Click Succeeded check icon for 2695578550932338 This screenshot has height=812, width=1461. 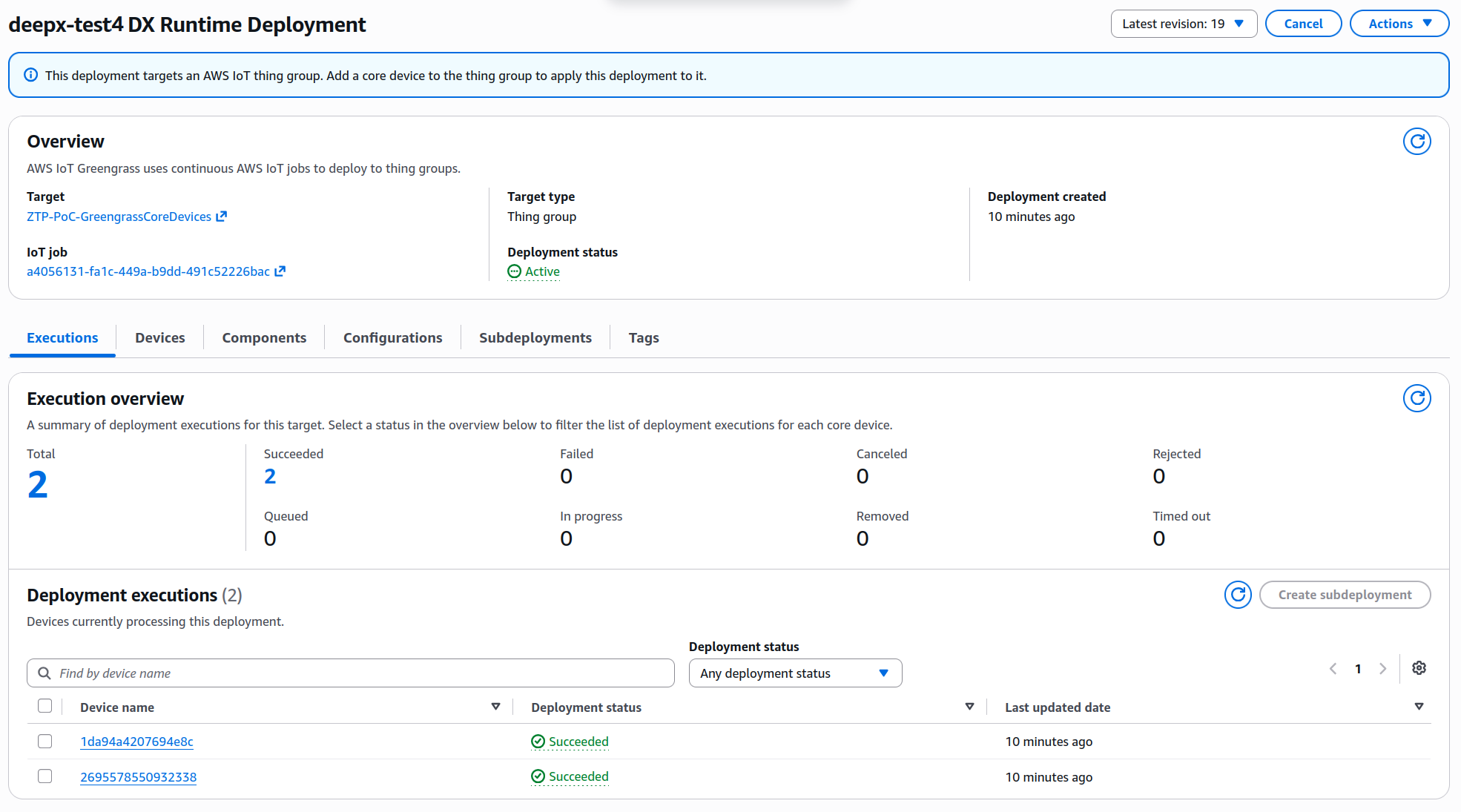[x=538, y=776]
